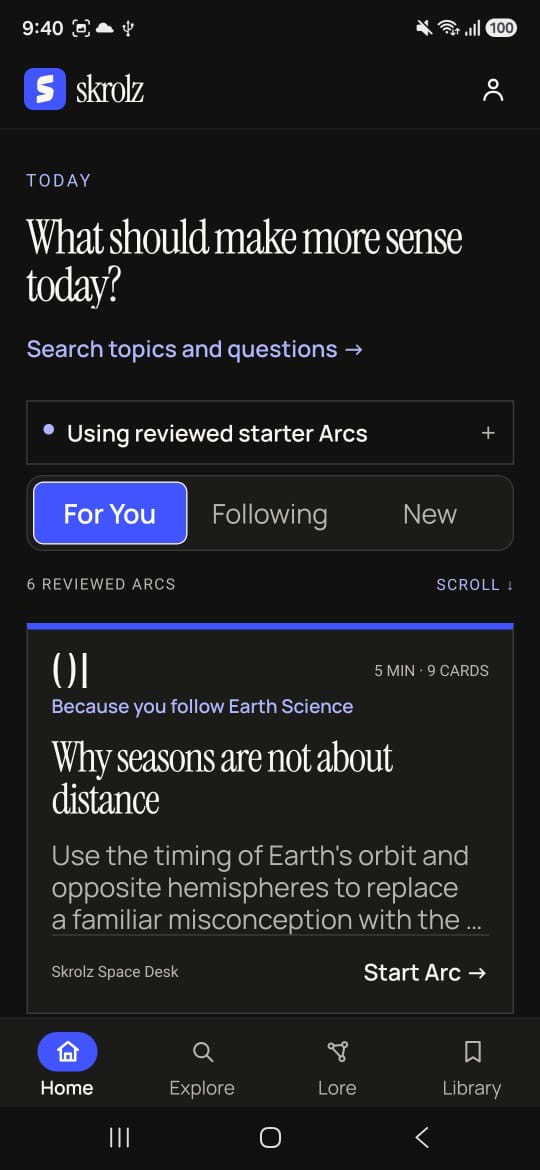540x1170 pixels.
Task: Open the Lore graph icon
Action: (337, 1052)
